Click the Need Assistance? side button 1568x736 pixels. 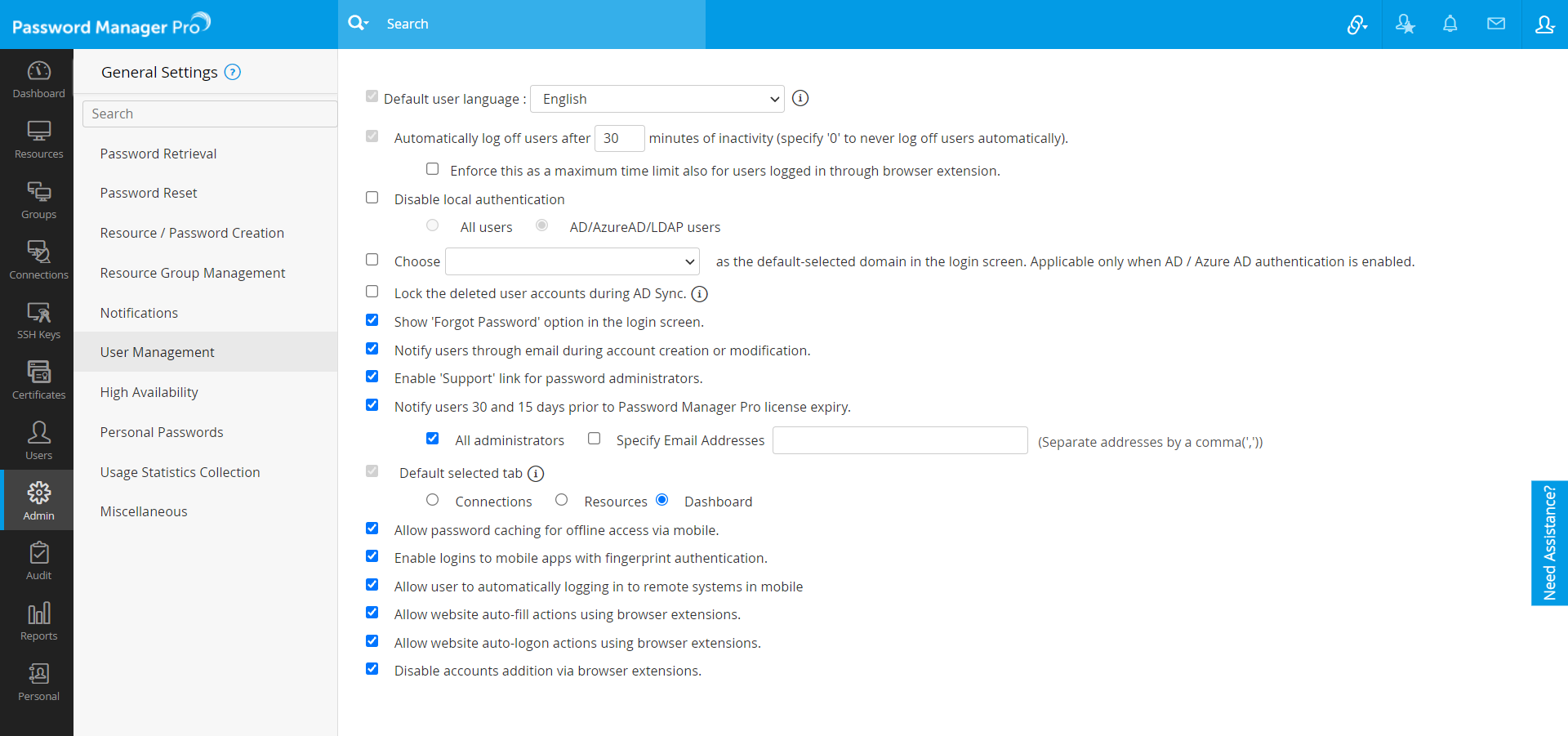click(x=1549, y=542)
